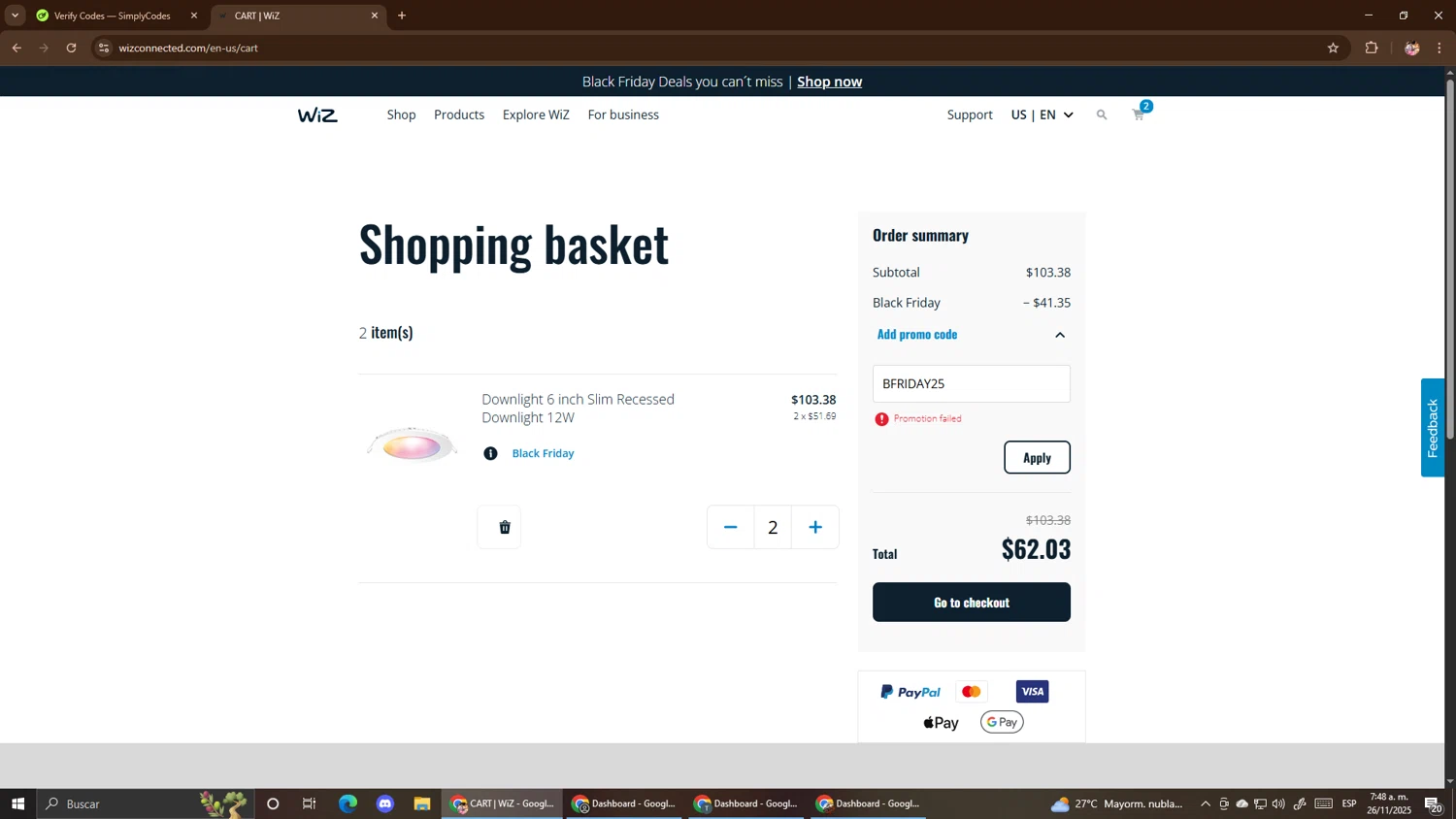Open File Explorer from taskbar

click(422, 803)
